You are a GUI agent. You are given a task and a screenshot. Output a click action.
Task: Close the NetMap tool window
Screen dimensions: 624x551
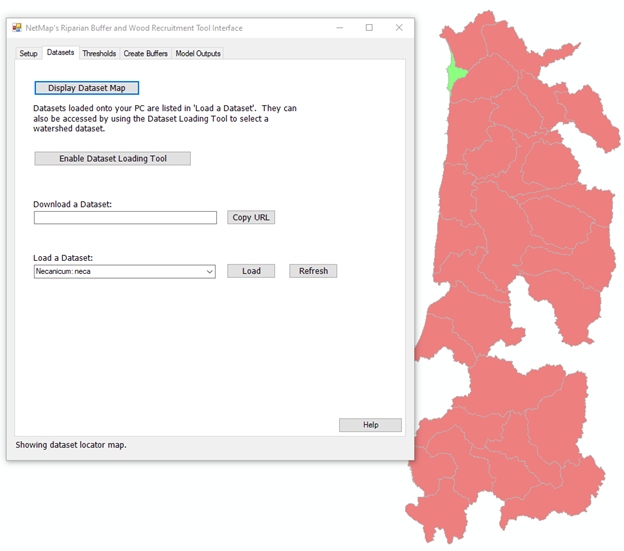tap(399, 28)
